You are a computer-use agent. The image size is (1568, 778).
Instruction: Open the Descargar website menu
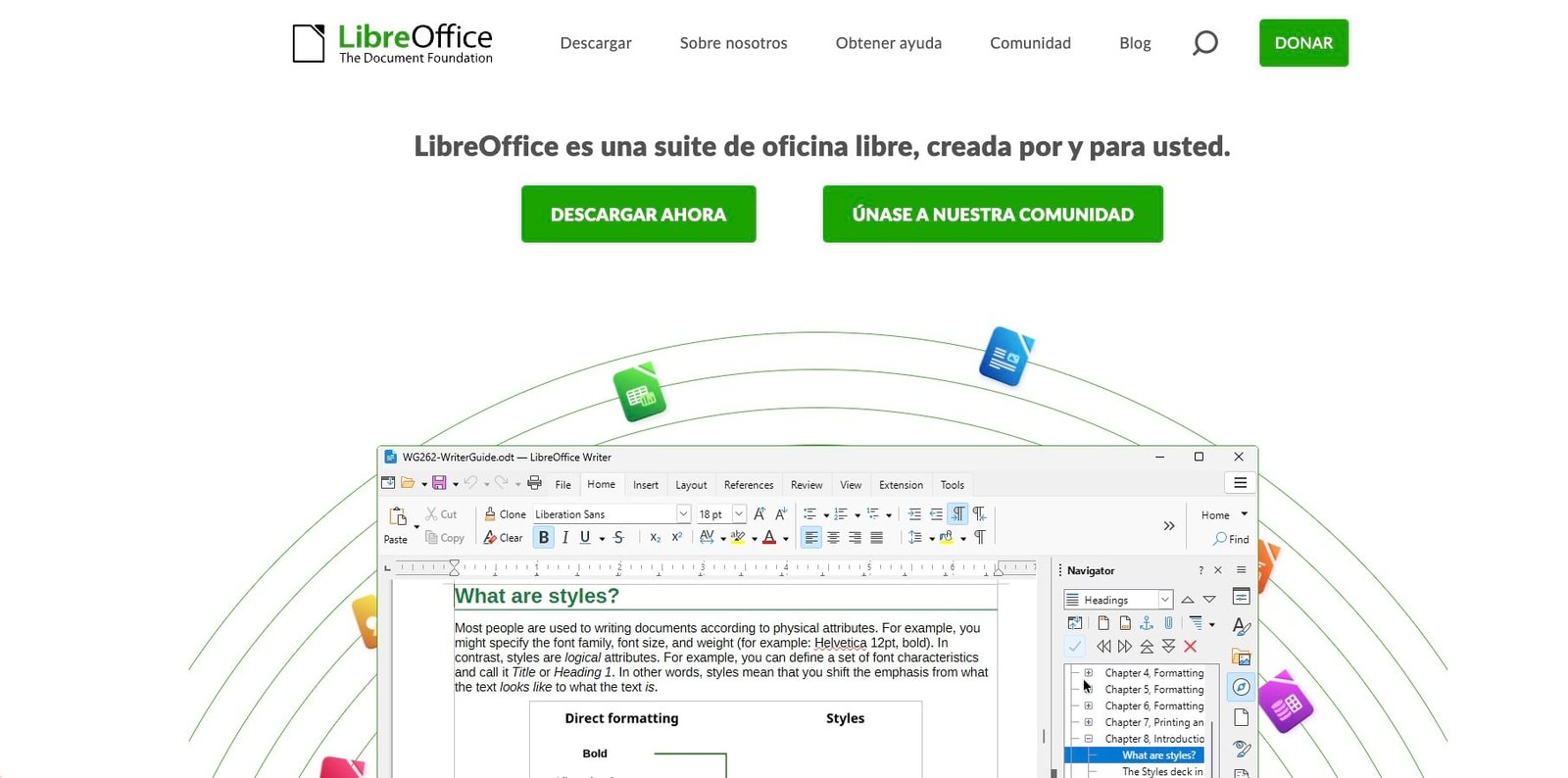pyautogui.click(x=596, y=43)
